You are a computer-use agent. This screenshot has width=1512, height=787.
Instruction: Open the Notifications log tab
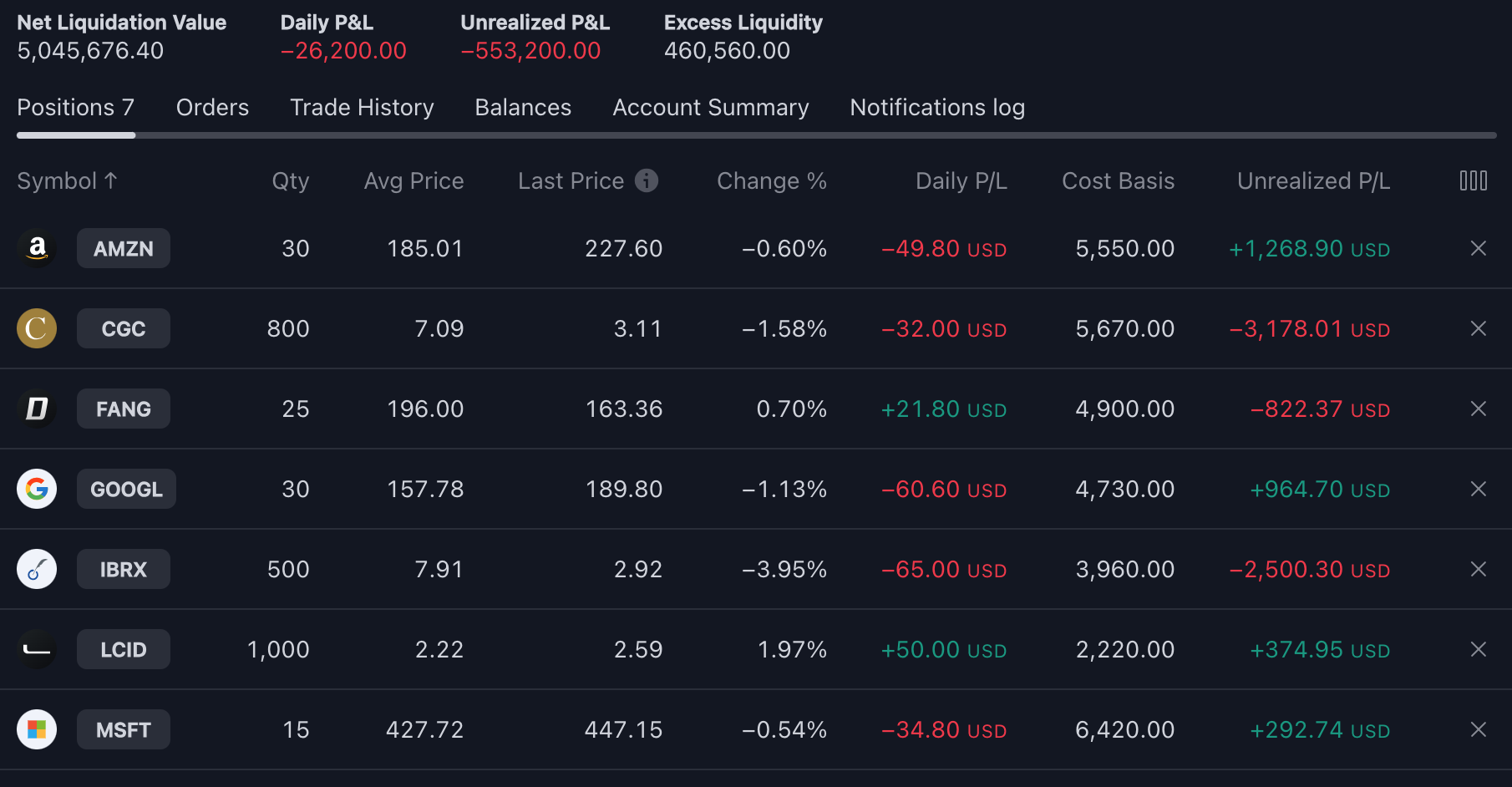click(937, 108)
